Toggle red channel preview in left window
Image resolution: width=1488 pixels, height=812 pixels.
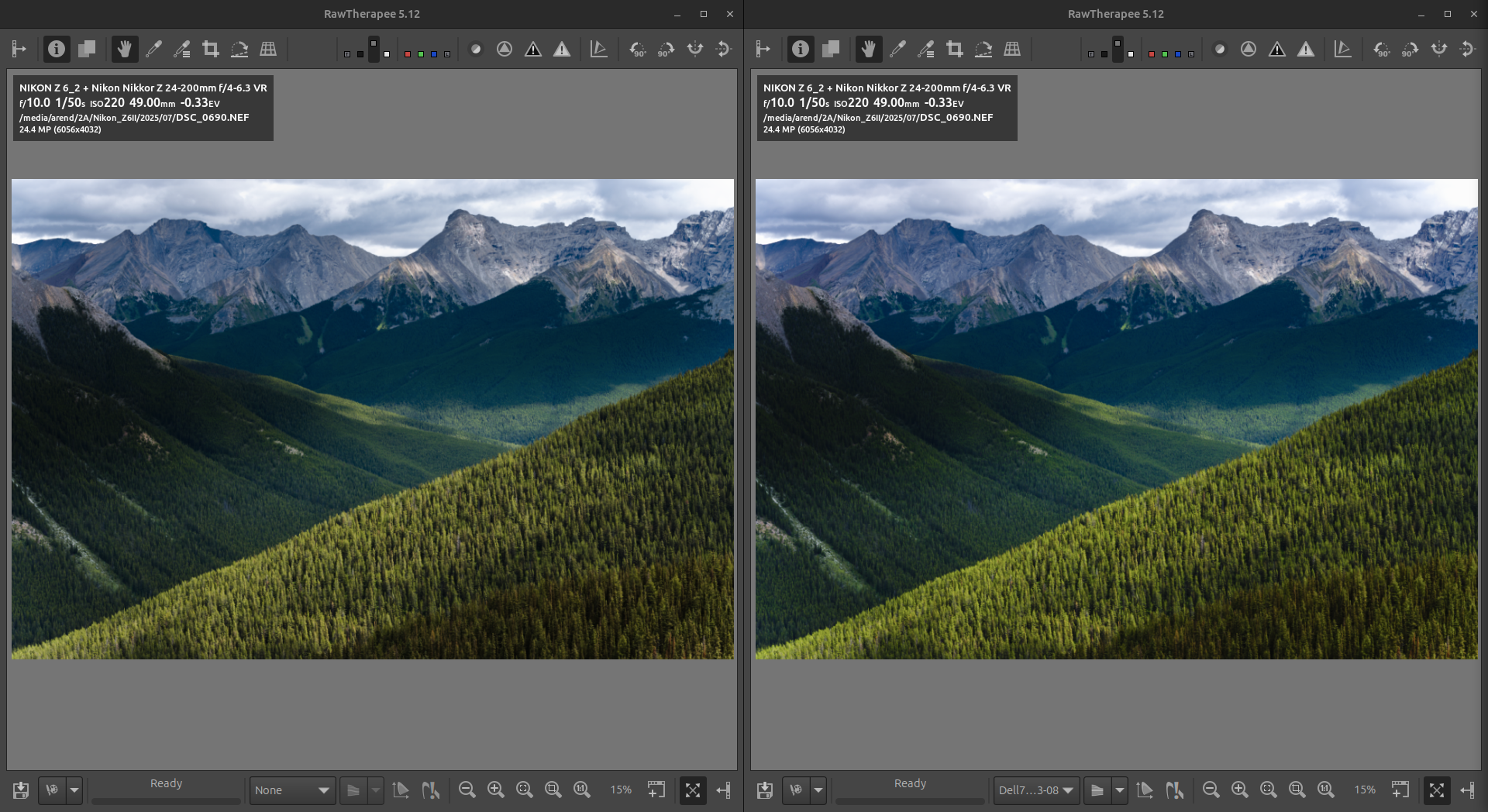[x=408, y=54]
